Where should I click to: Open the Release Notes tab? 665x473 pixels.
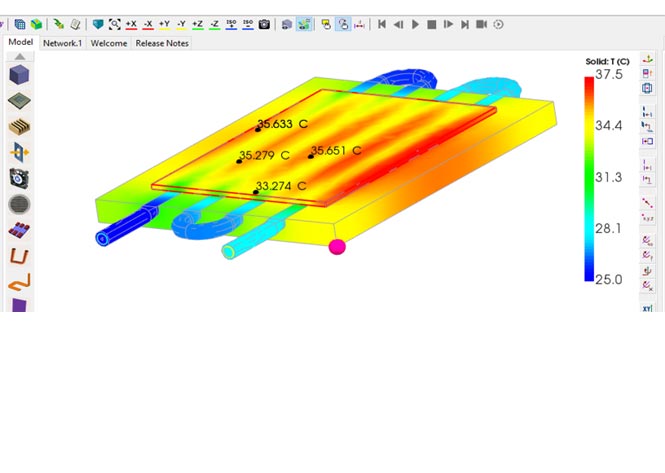[x=162, y=43]
